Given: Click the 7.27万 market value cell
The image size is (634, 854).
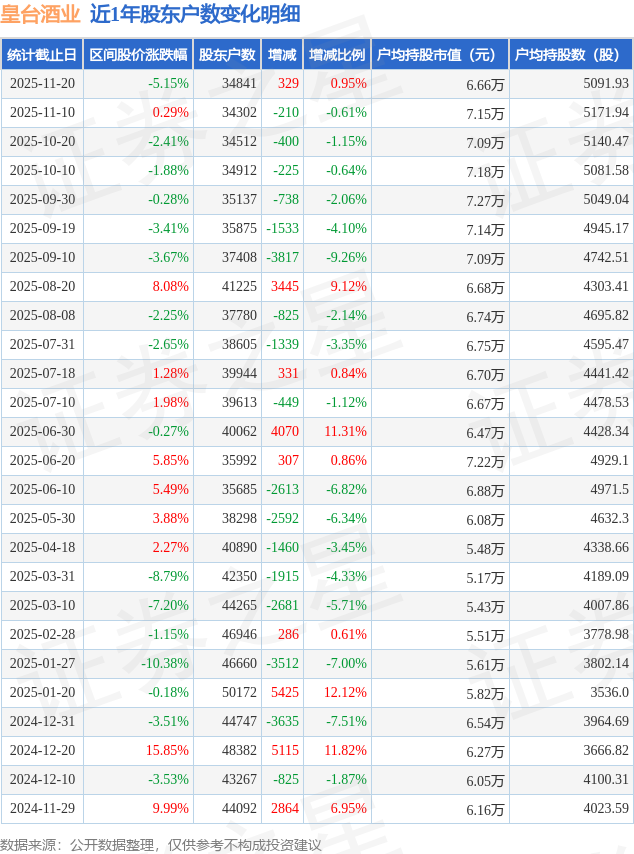Looking at the screenshot, I should tap(485, 200).
